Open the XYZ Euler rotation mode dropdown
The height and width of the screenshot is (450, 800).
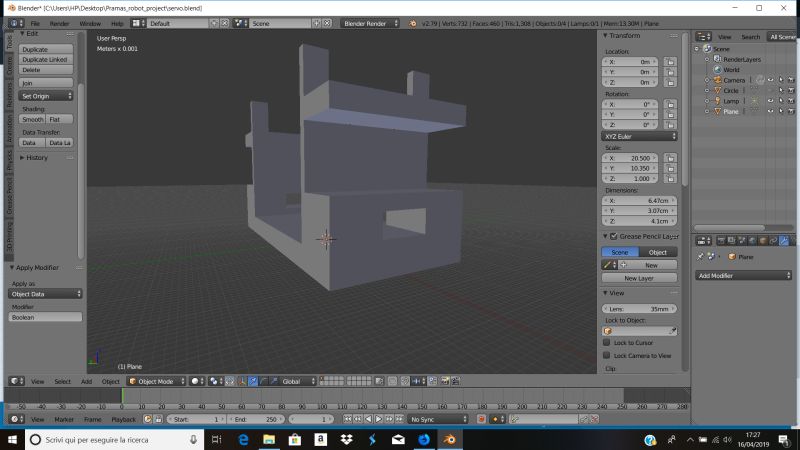pos(639,136)
